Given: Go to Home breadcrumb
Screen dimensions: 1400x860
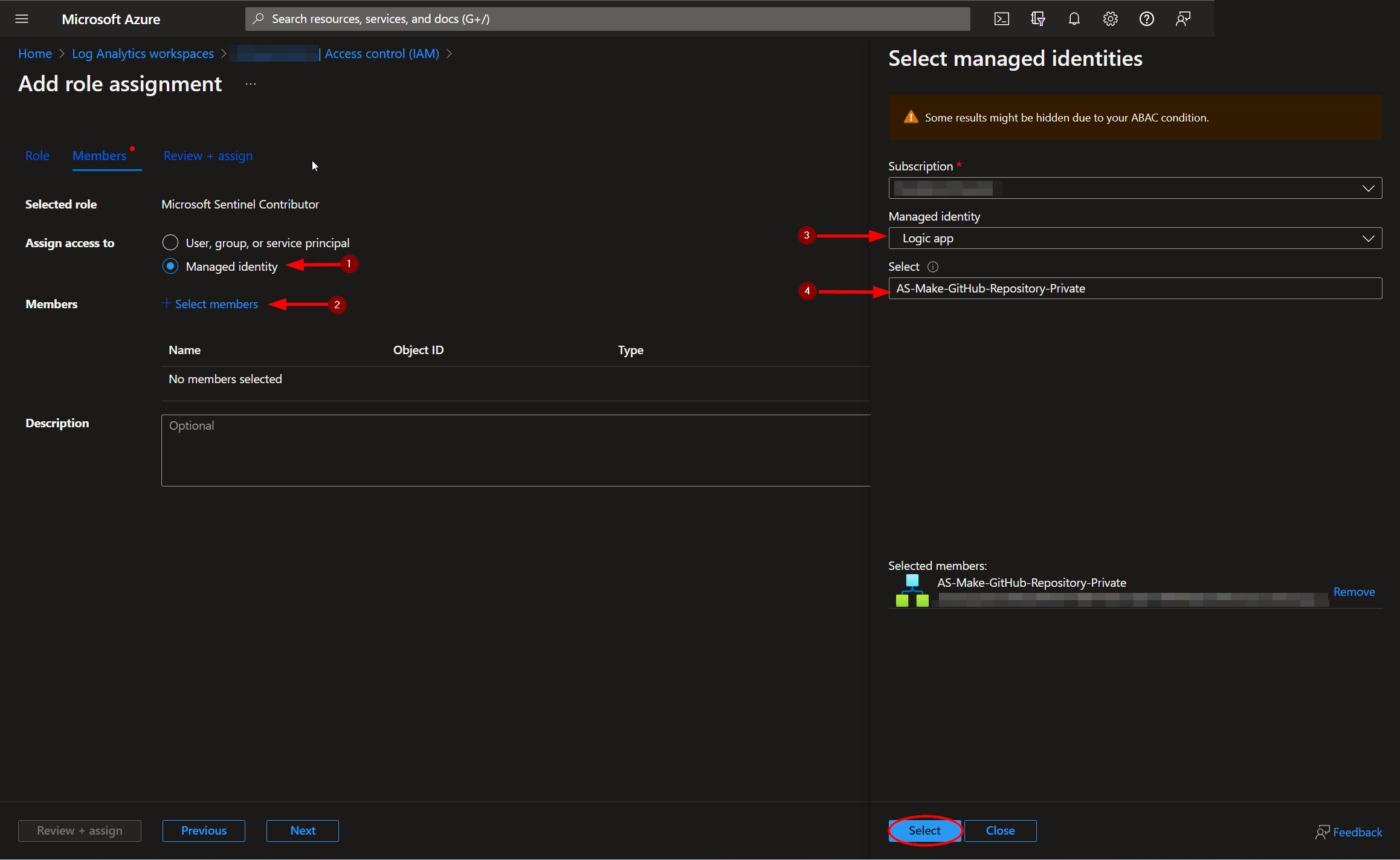Looking at the screenshot, I should [35, 54].
